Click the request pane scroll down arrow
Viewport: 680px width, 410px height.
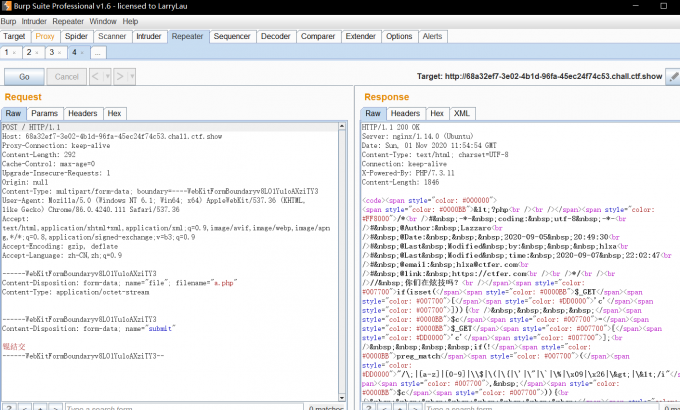[x=342, y=397]
